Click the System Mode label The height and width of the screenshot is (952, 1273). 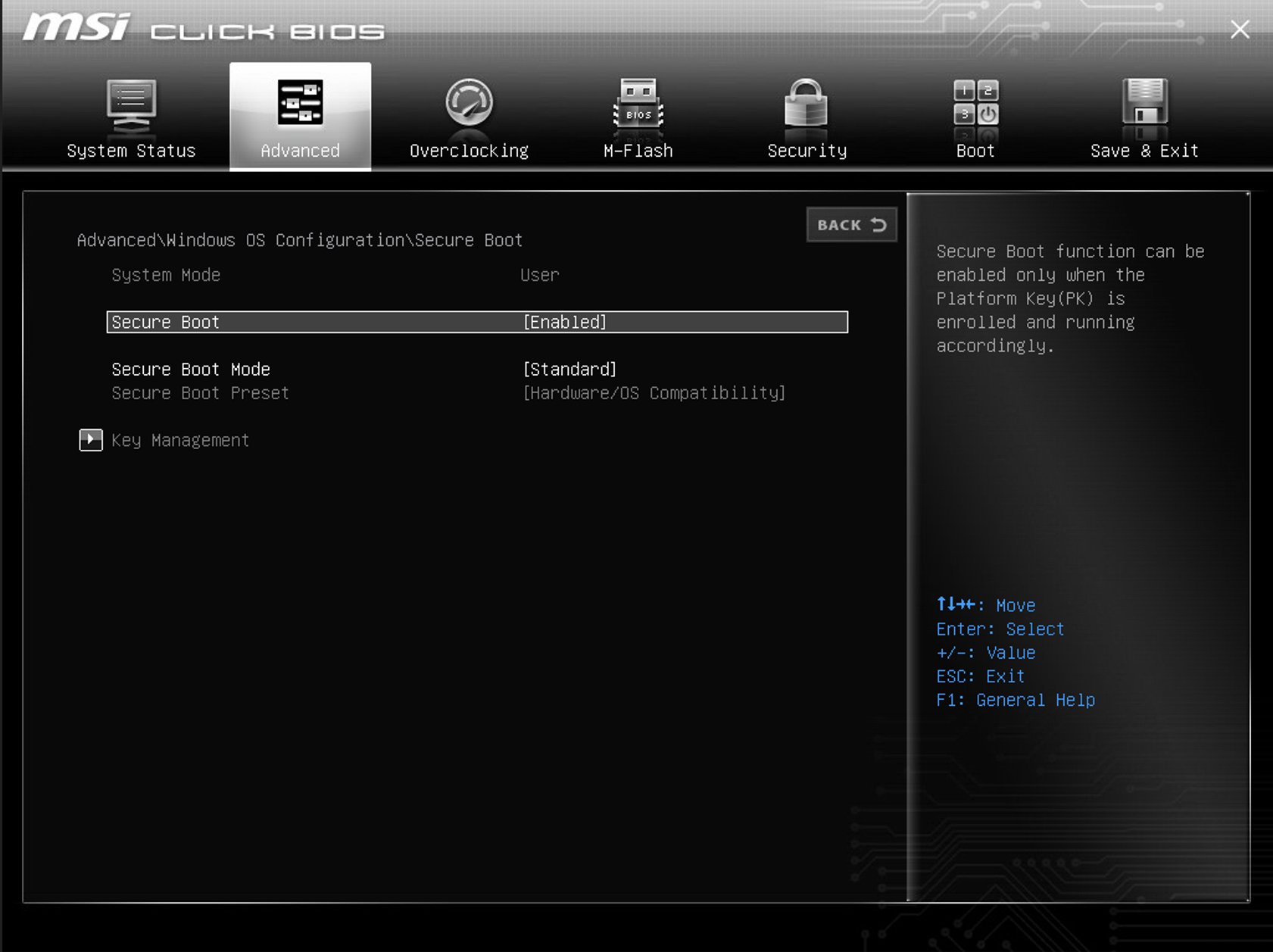click(166, 275)
